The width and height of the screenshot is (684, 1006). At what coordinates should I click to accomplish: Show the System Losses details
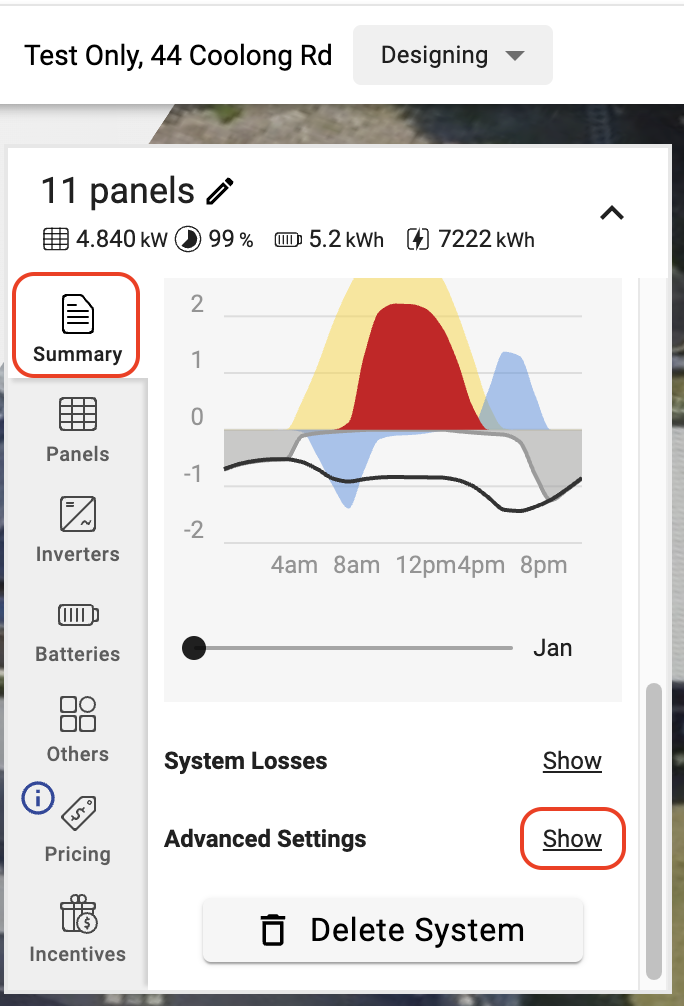(572, 761)
